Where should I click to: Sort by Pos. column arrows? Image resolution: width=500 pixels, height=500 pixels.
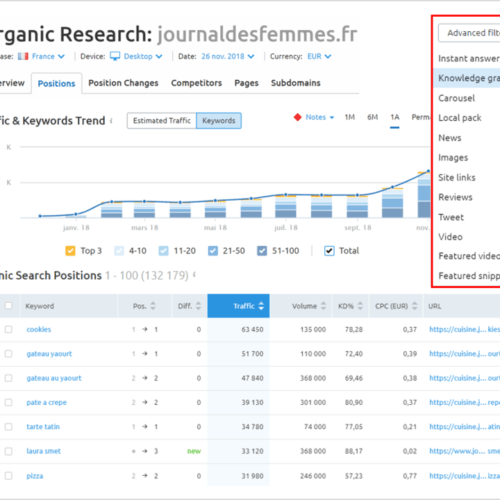click(x=153, y=306)
